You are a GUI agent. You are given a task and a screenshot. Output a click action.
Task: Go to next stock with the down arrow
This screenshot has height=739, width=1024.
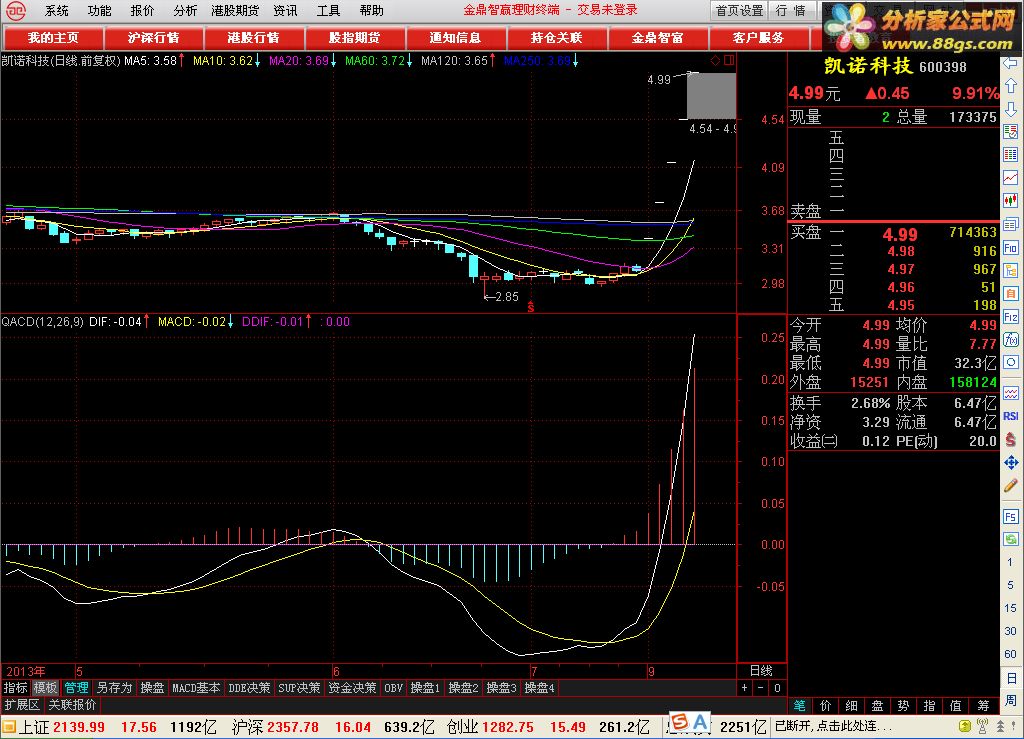[1010, 109]
